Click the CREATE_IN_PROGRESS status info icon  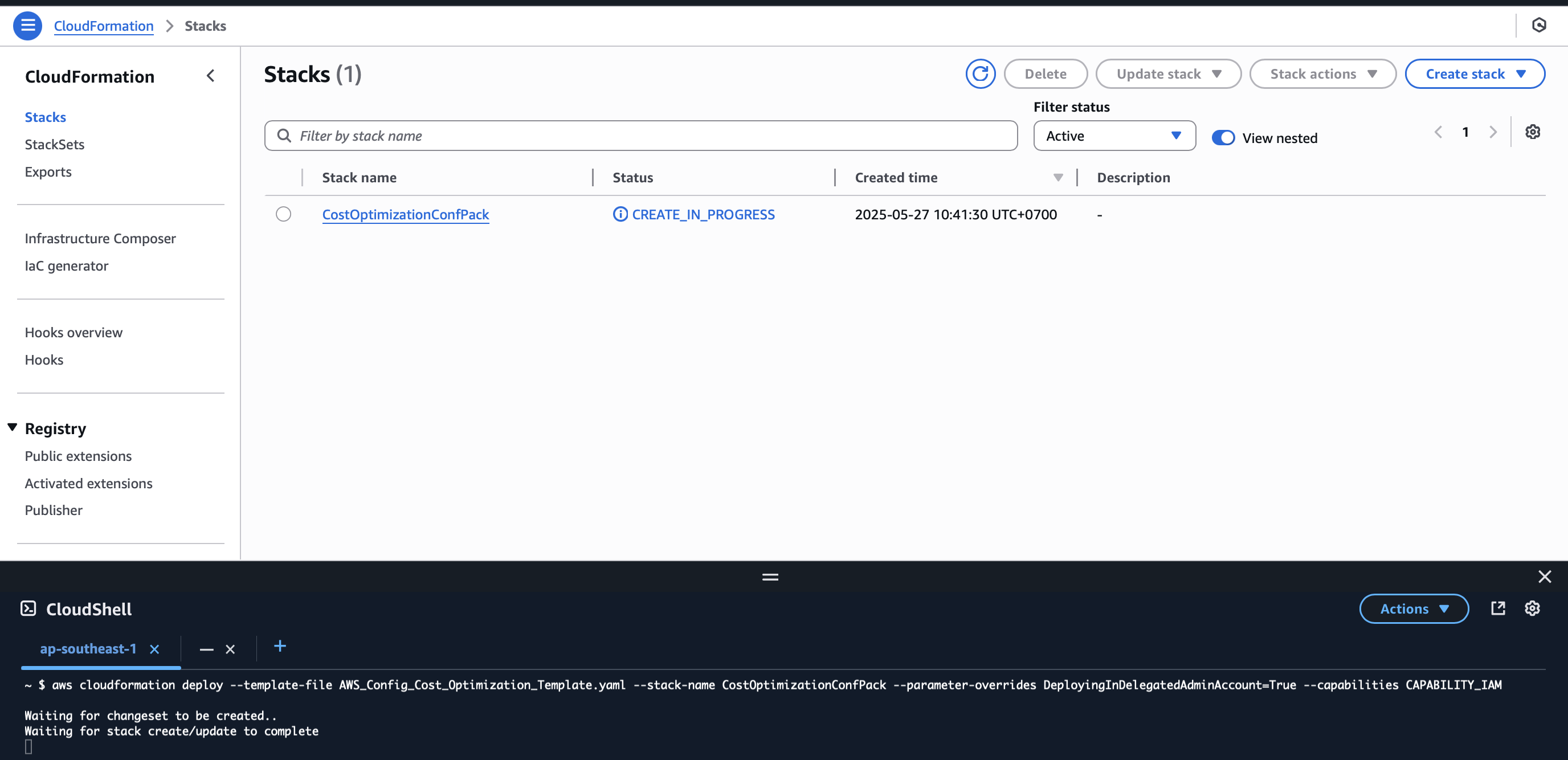(620, 214)
